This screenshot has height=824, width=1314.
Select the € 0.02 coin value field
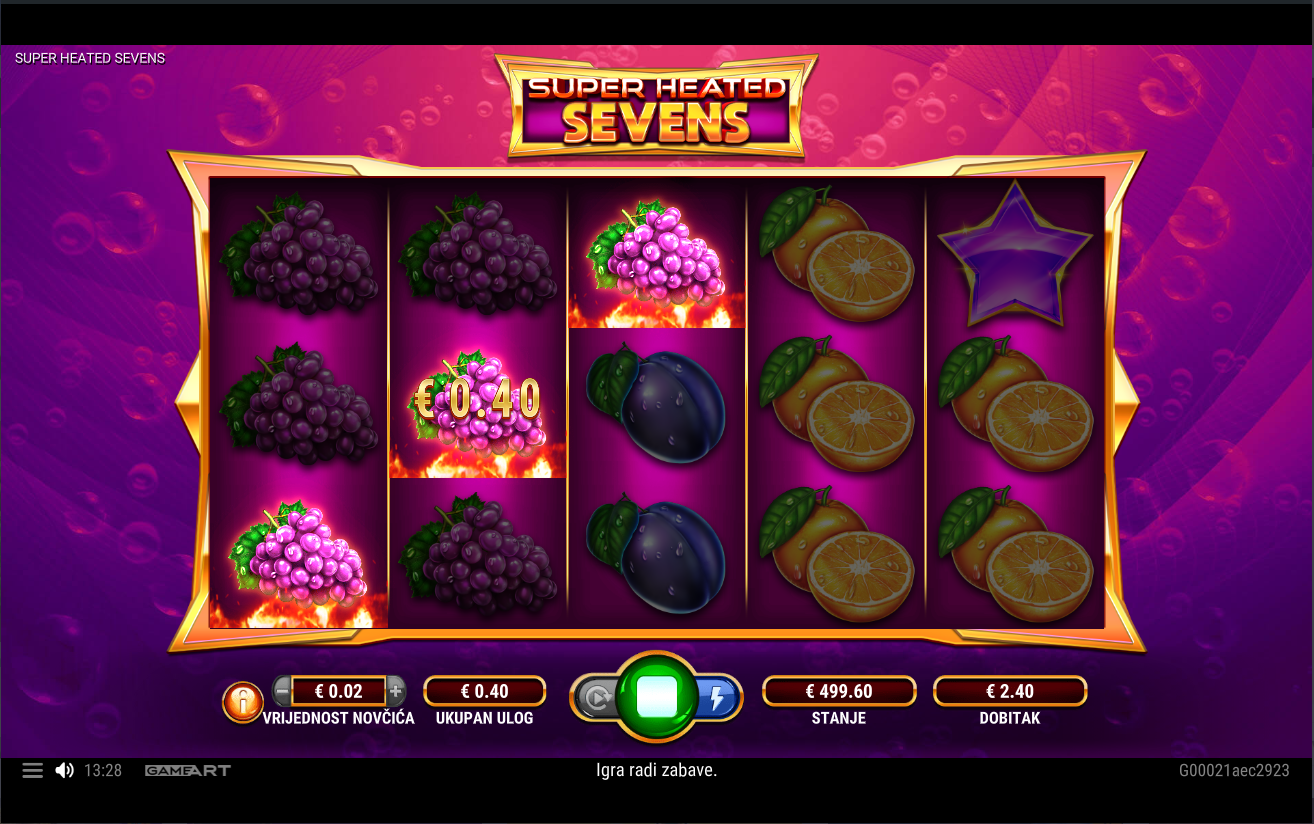pos(339,691)
